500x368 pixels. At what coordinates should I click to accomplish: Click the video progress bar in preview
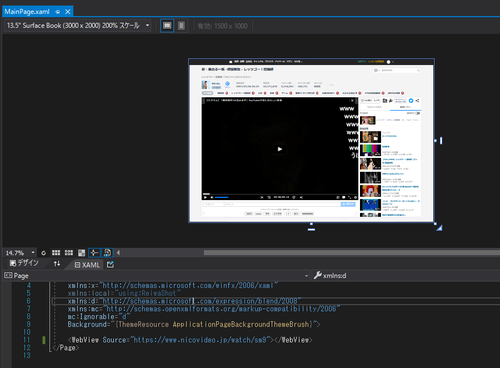pos(279,194)
